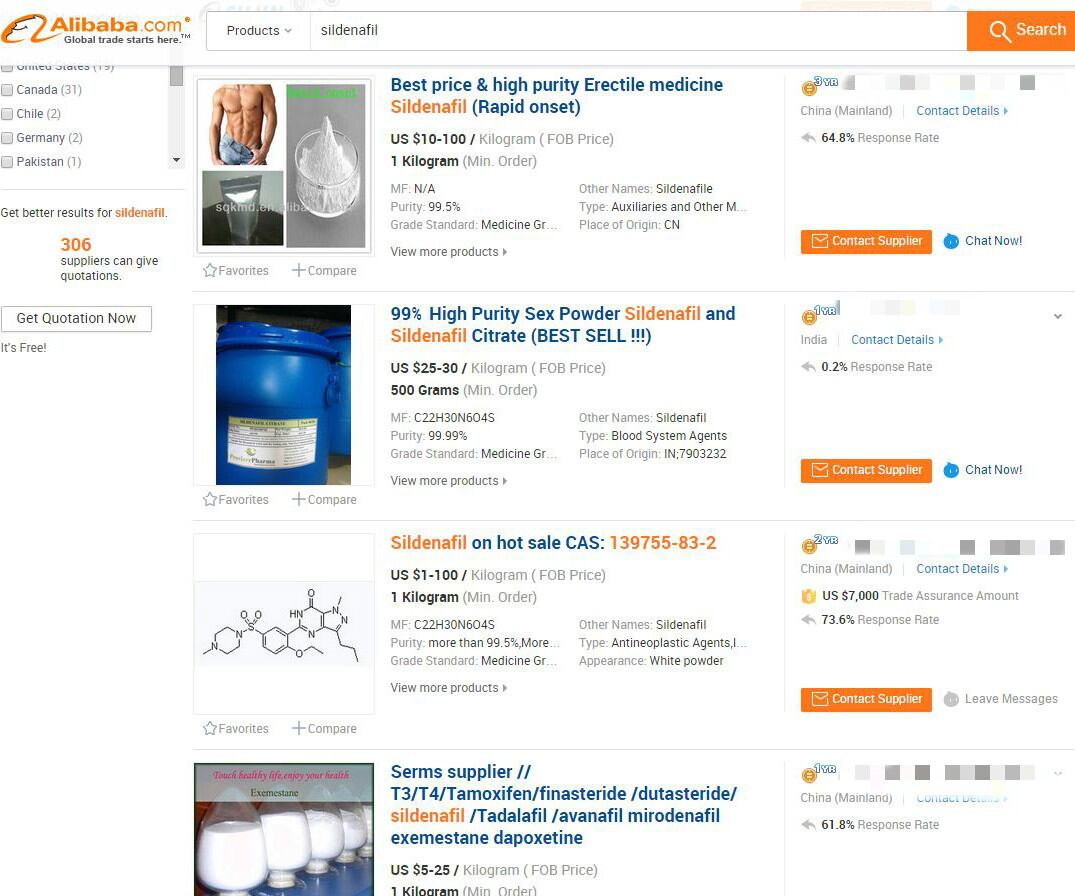Expand View more products for first listing
This screenshot has width=1075, height=896.
point(449,252)
